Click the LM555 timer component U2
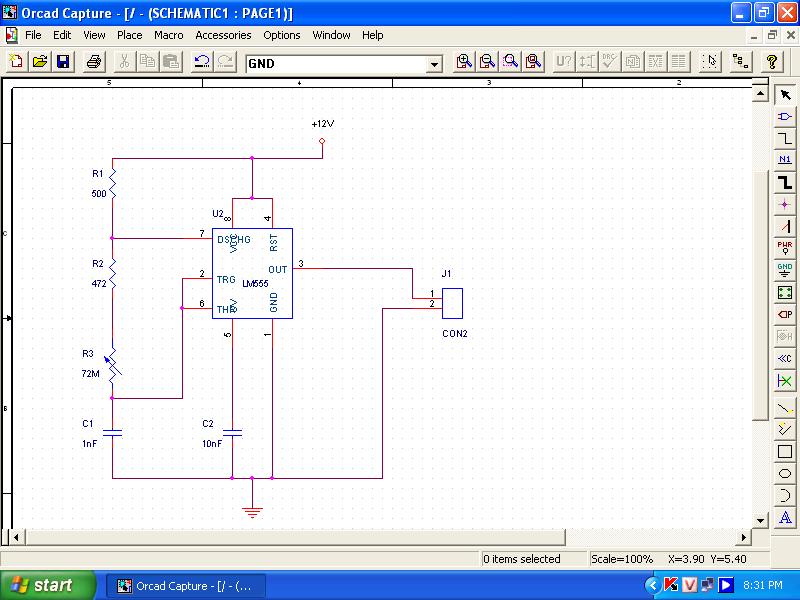Image resolution: width=800 pixels, height=600 pixels. coord(252,273)
